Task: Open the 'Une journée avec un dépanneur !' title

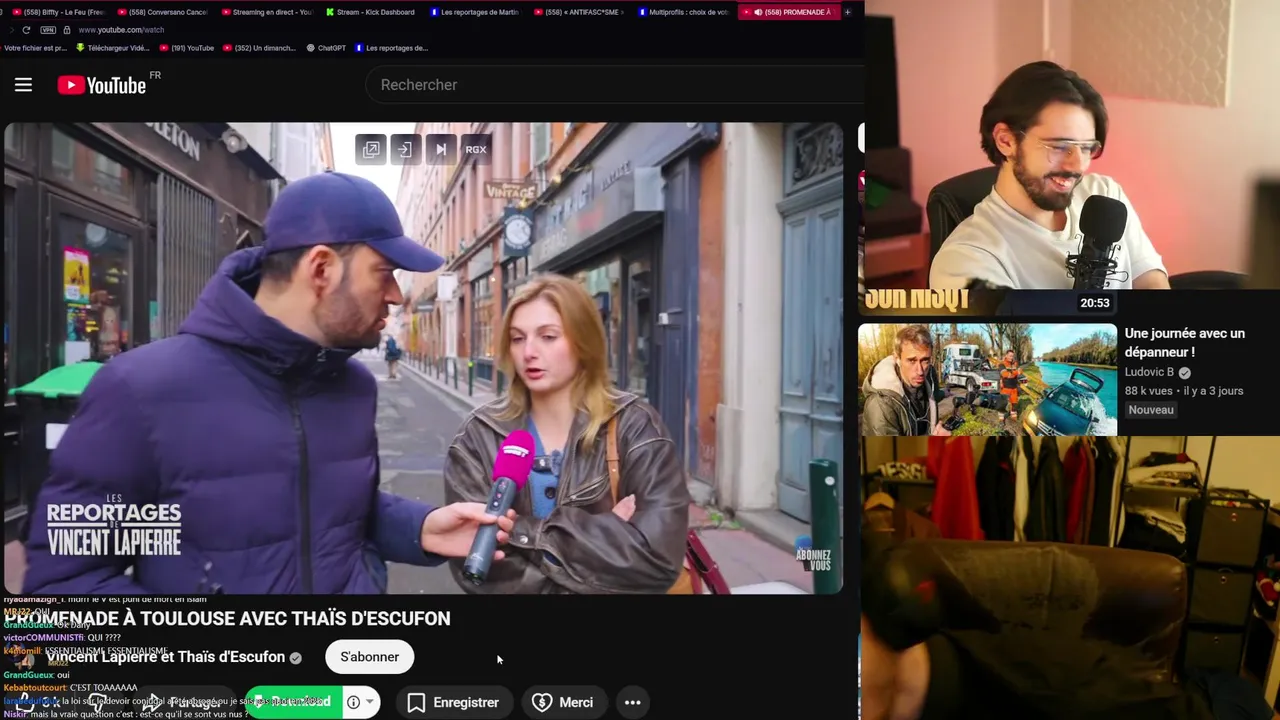Action: point(1185,342)
